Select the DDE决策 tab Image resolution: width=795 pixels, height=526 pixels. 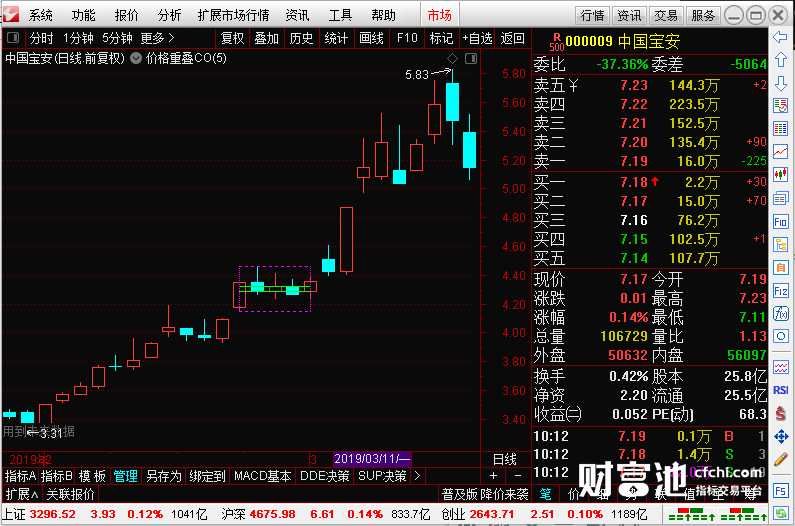(325, 476)
